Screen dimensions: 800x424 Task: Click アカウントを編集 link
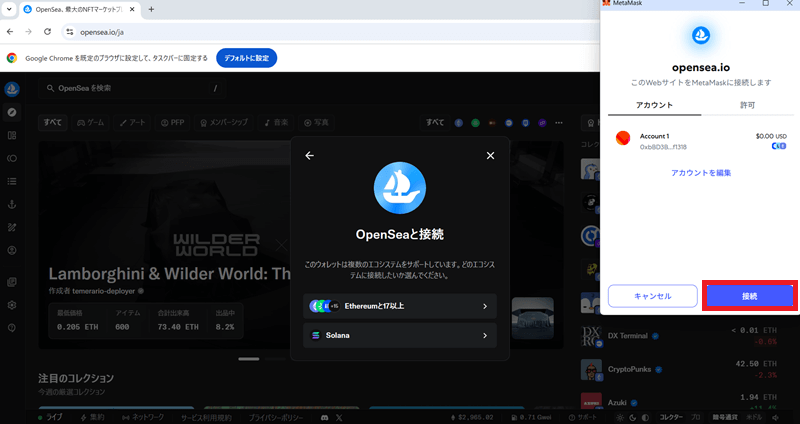(x=701, y=173)
